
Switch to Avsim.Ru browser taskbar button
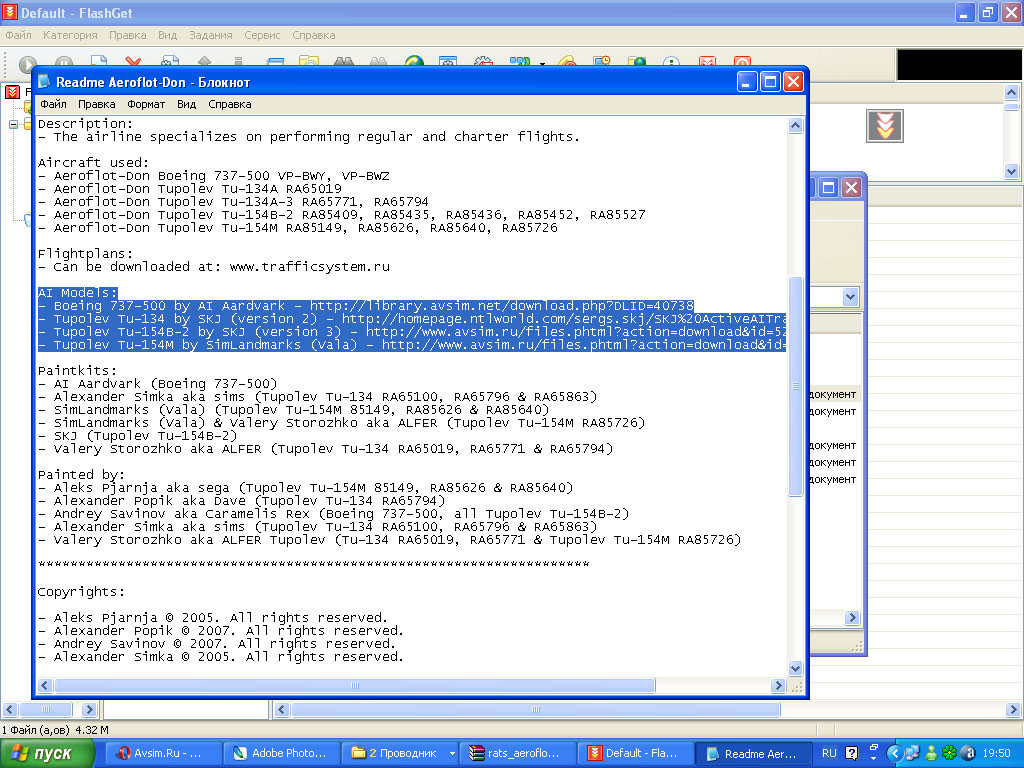click(x=163, y=753)
